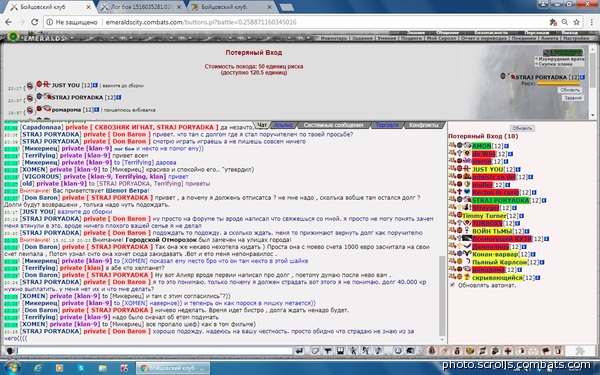Click the funnel filter icon in chat toolbar
The height and width of the screenshot is (375, 600).
click(328, 350)
